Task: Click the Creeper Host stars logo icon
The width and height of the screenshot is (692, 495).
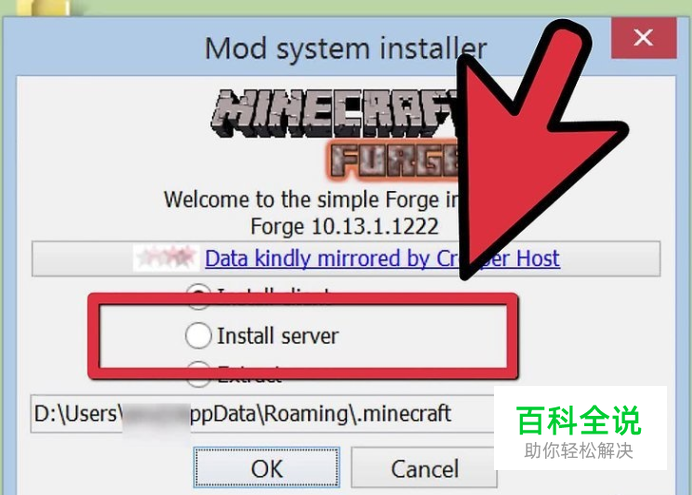Action: pyautogui.click(x=166, y=258)
